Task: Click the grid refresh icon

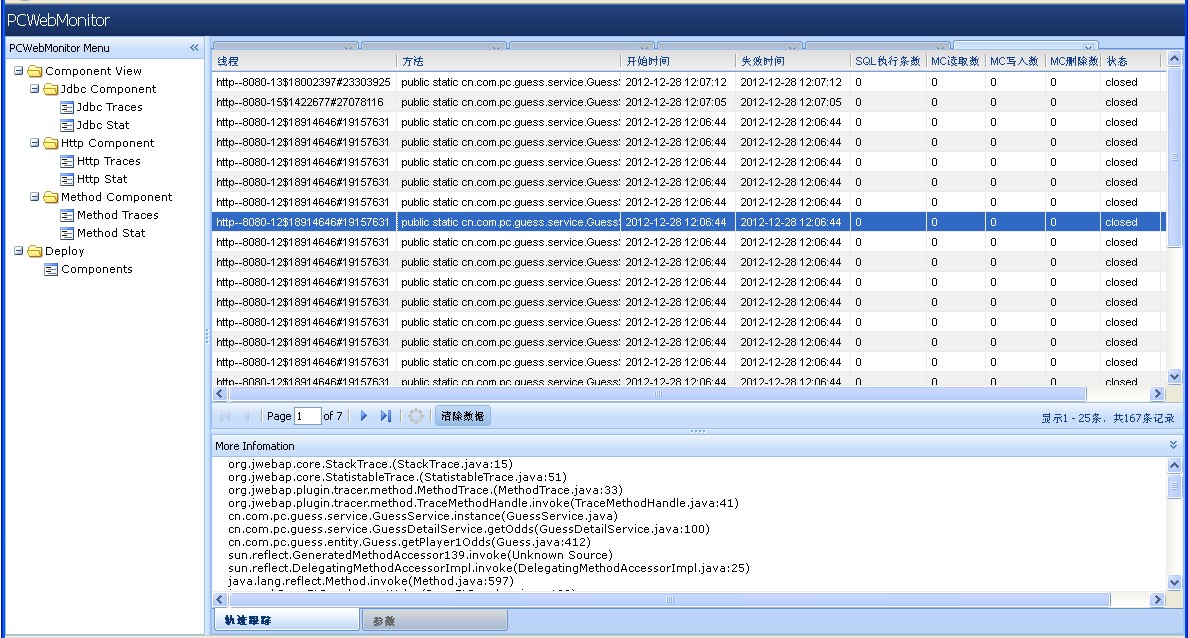Action: 417,416
